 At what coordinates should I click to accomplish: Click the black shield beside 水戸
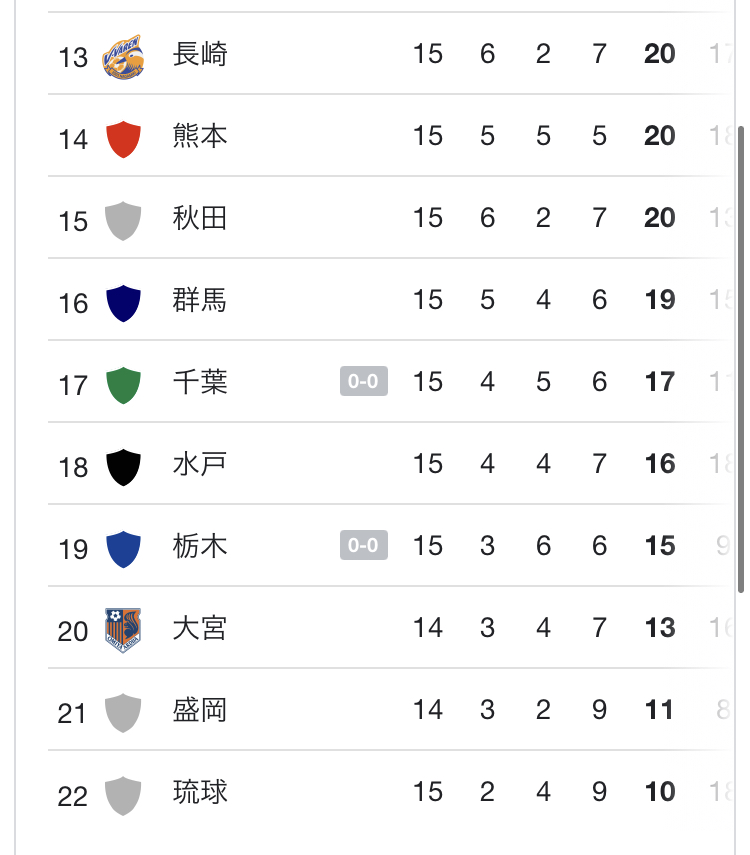click(123, 466)
